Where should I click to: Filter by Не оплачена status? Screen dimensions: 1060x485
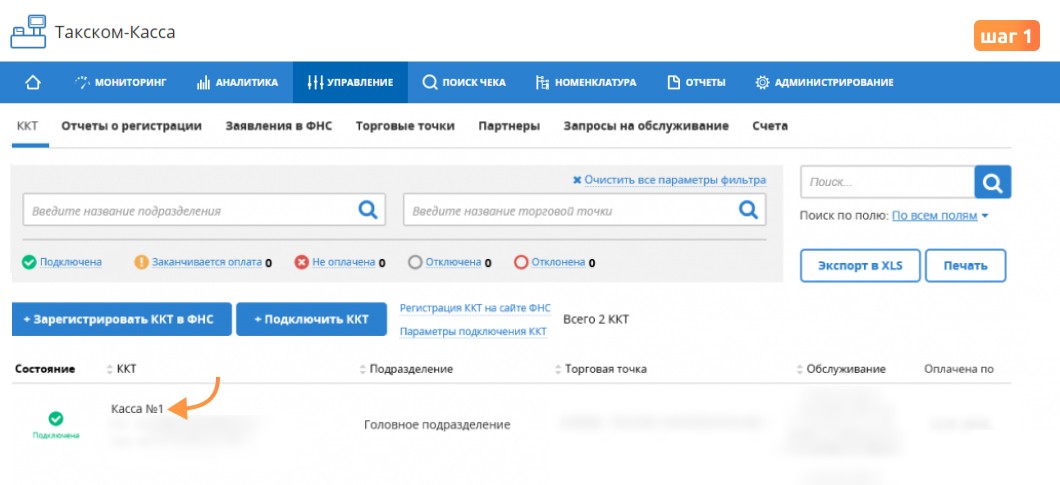point(343,262)
